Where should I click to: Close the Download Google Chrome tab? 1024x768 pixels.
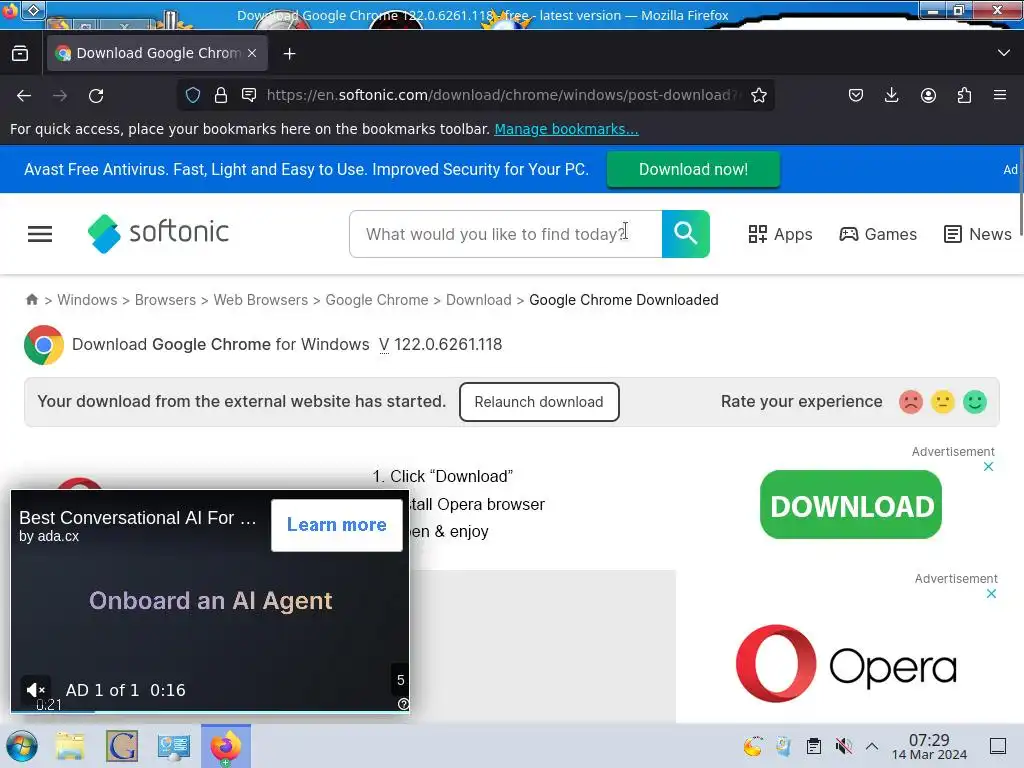click(x=252, y=53)
